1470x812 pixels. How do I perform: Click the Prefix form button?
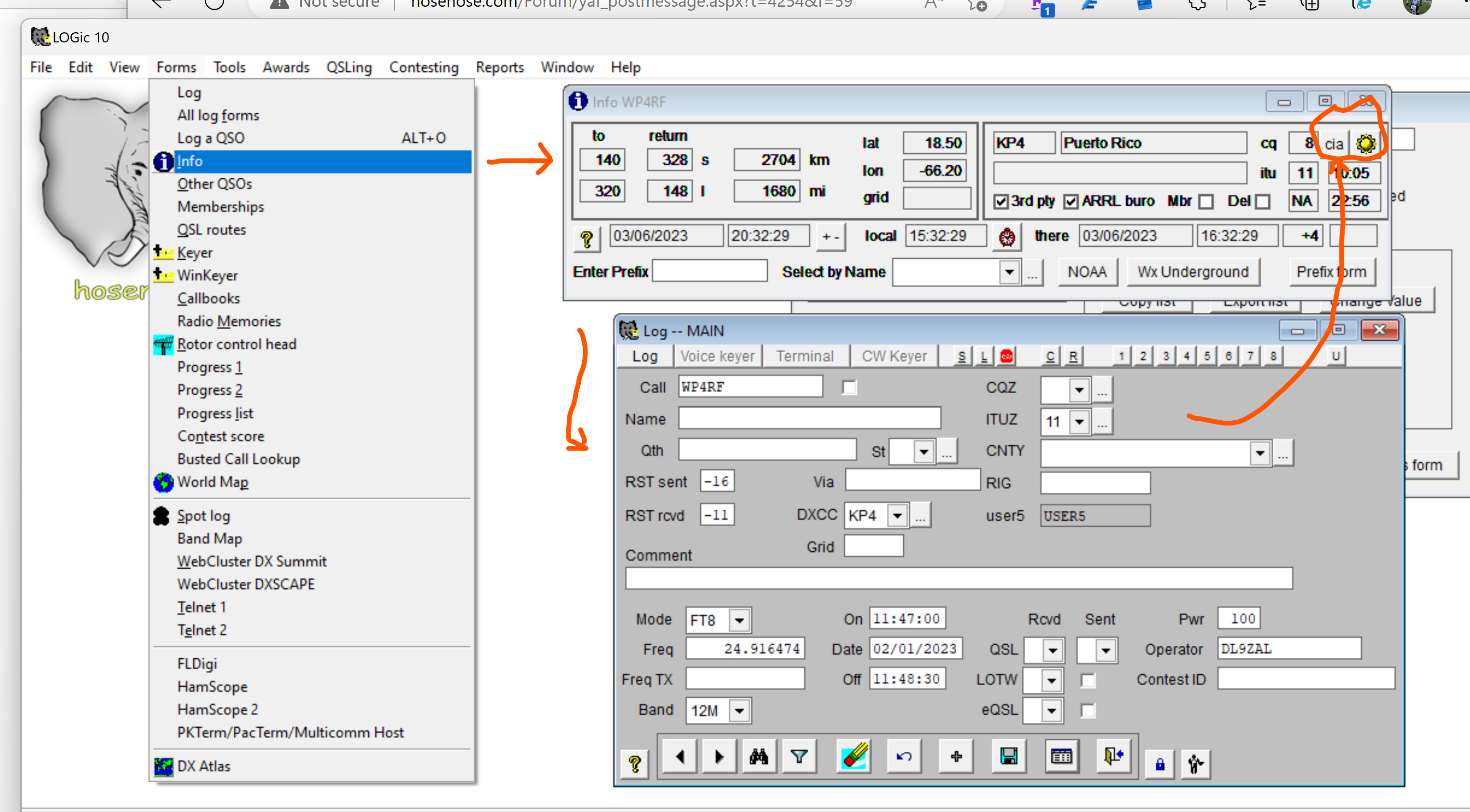[x=1332, y=272]
